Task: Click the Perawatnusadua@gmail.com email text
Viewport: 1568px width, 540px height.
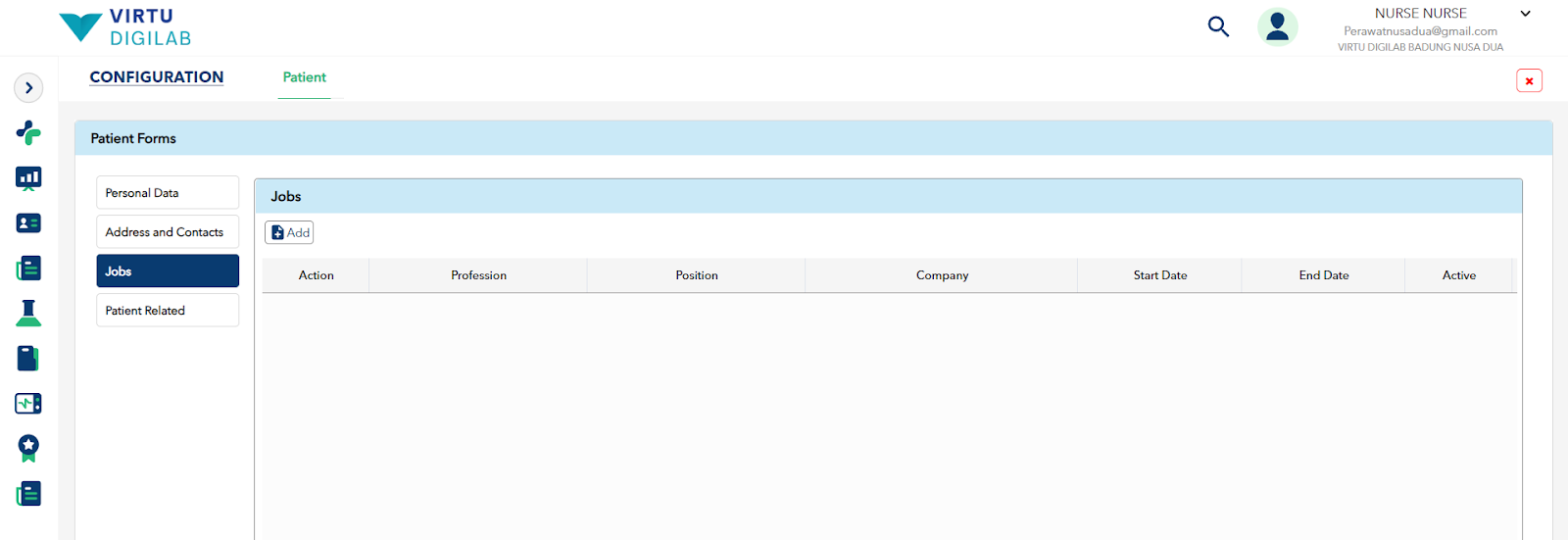Action: coord(1420,31)
